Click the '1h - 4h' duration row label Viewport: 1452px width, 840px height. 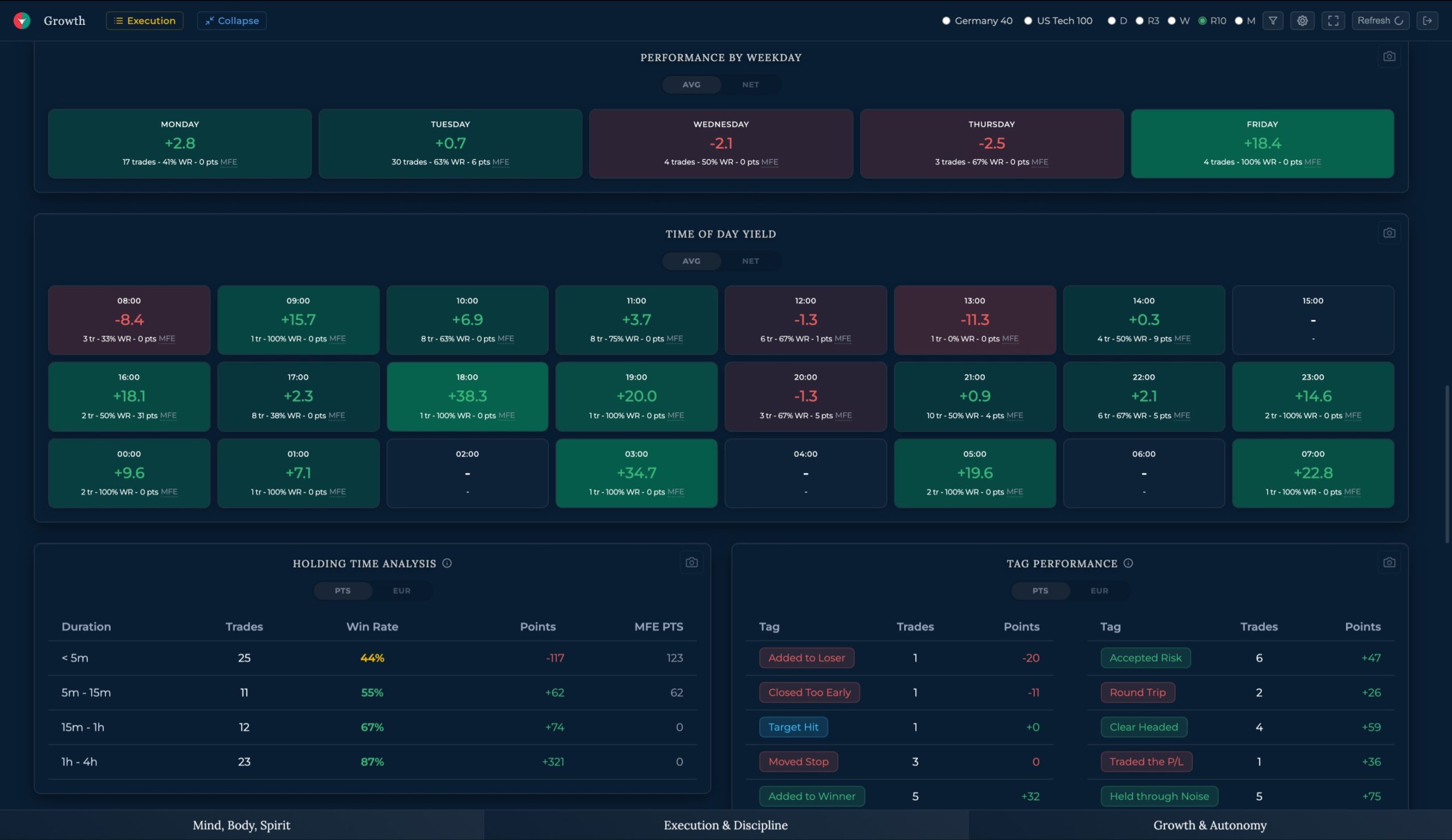click(79, 762)
